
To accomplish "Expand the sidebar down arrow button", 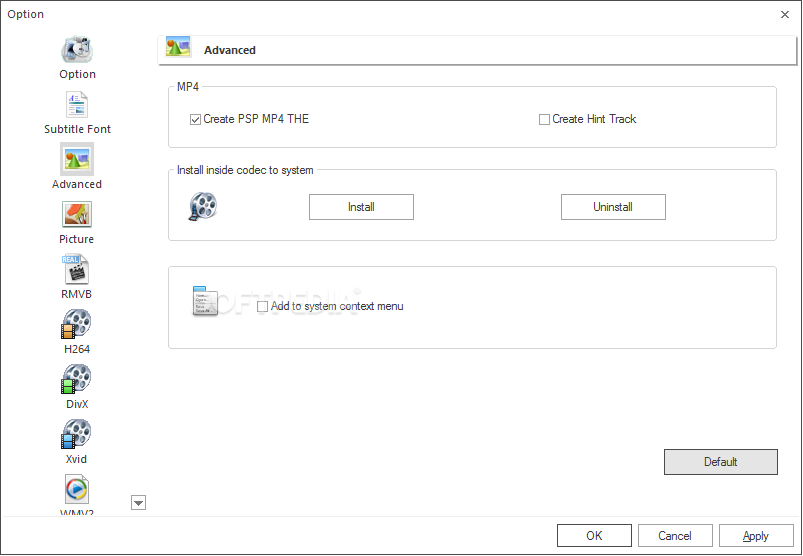I will [x=138, y=503].
